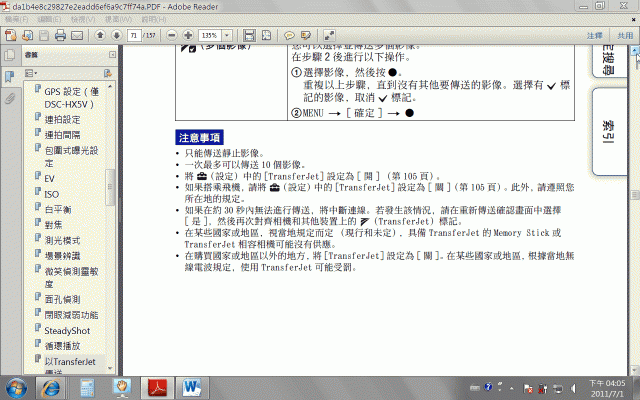The width and height of the screenshot is (640, 400).
Task: Open the 說明(H) menu
Action: (x=154, y=19)
